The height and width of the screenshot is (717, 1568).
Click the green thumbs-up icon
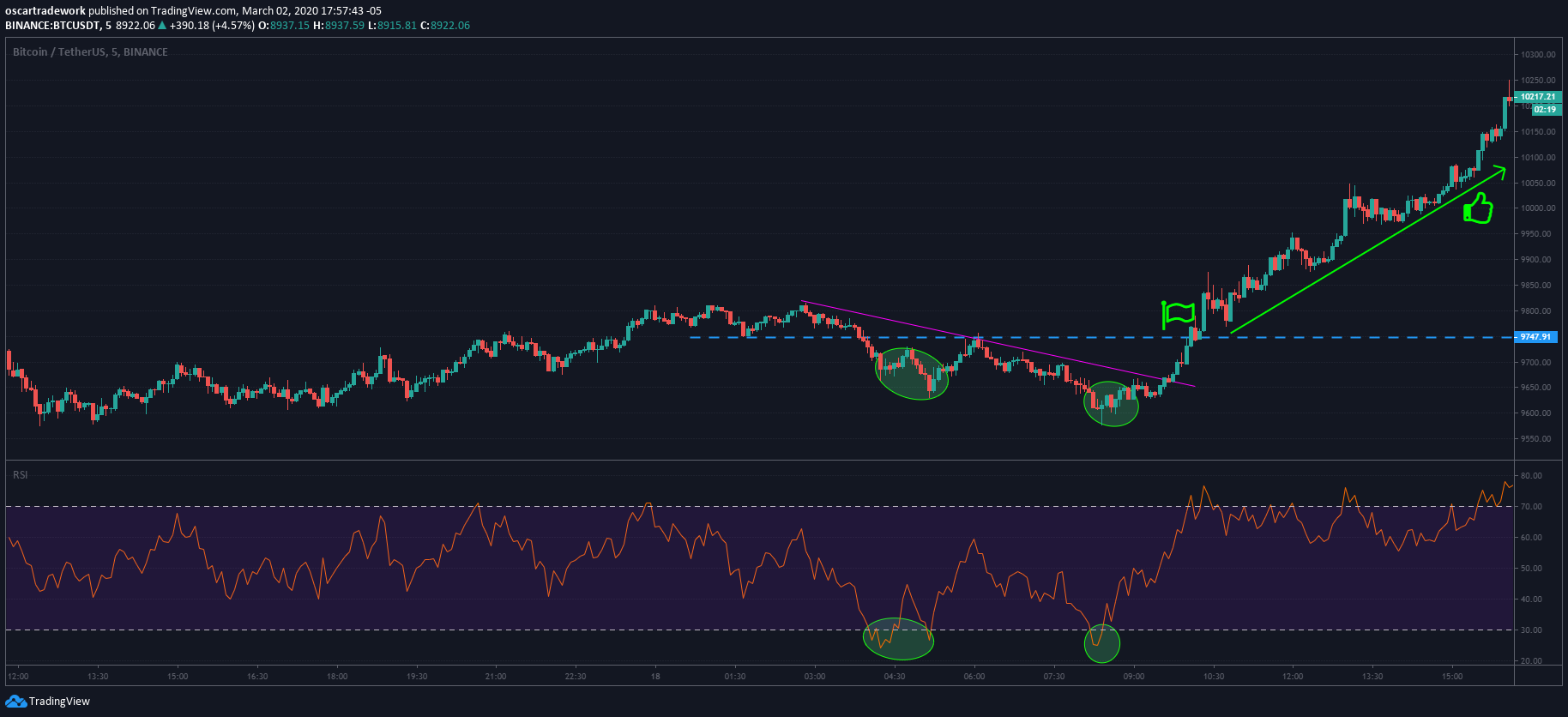coord(1477,208)
